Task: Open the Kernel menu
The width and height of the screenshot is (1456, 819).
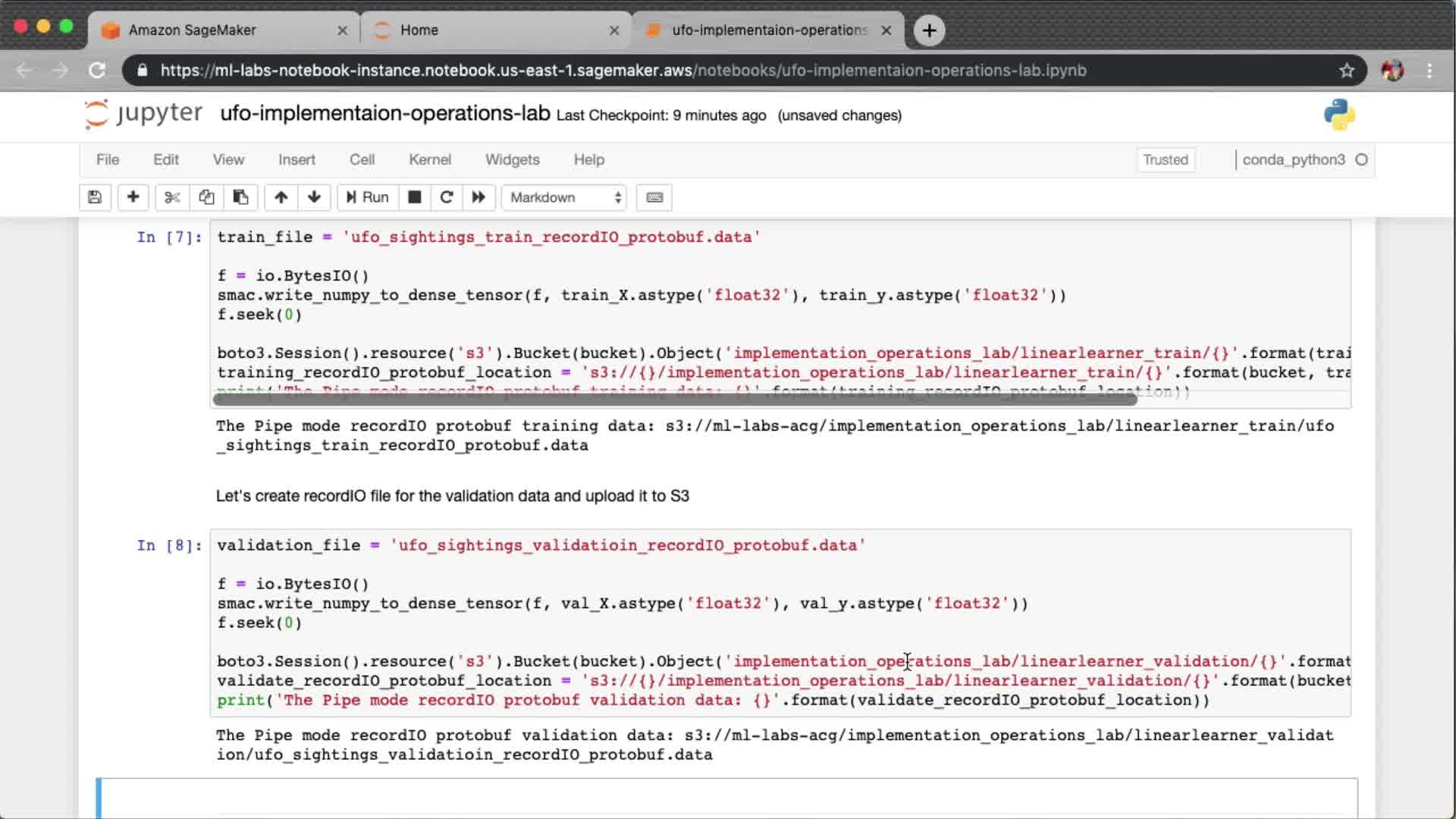Action: point(429,159)
